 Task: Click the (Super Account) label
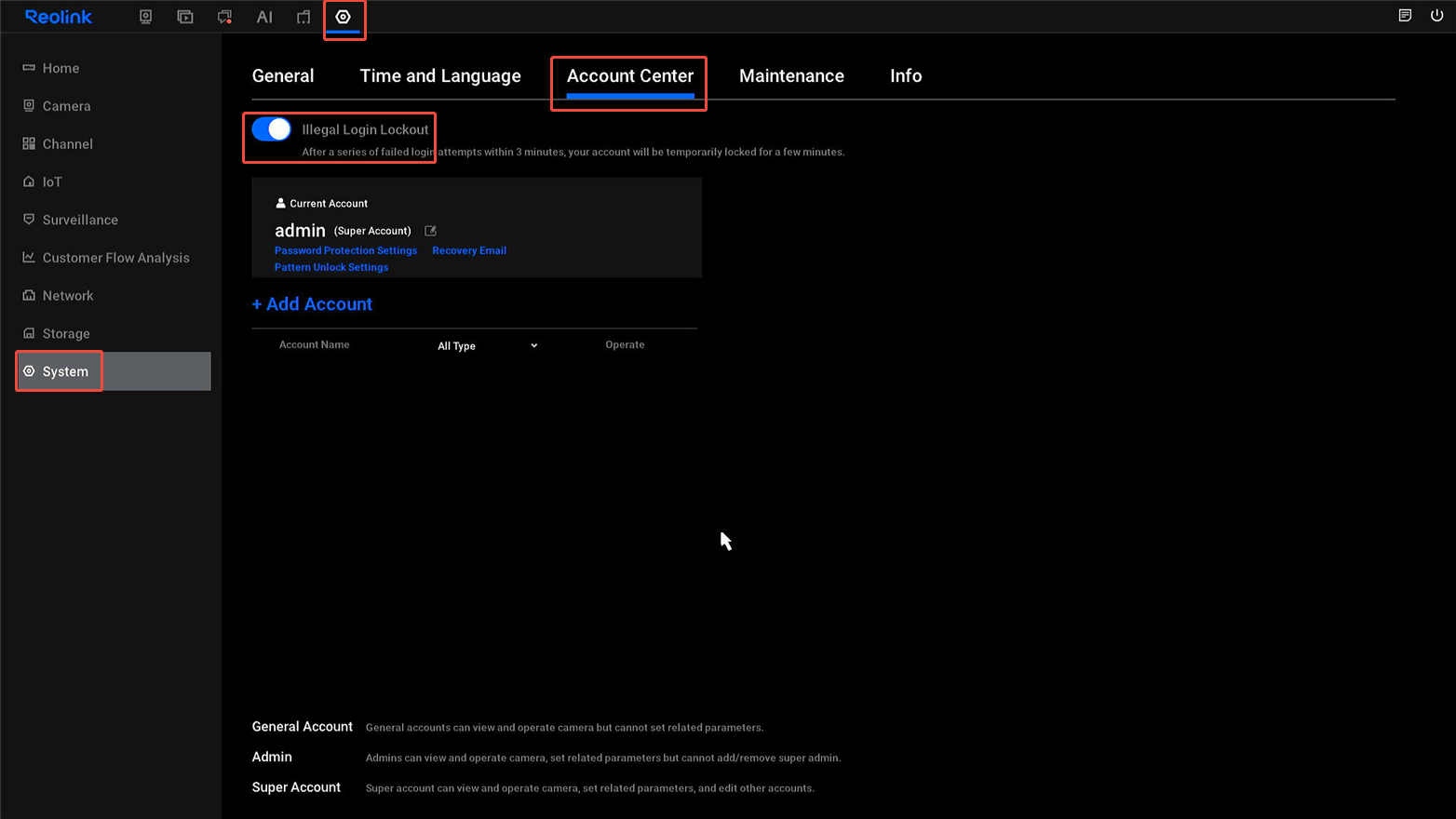pyautogui.click(x=372, y=231)
